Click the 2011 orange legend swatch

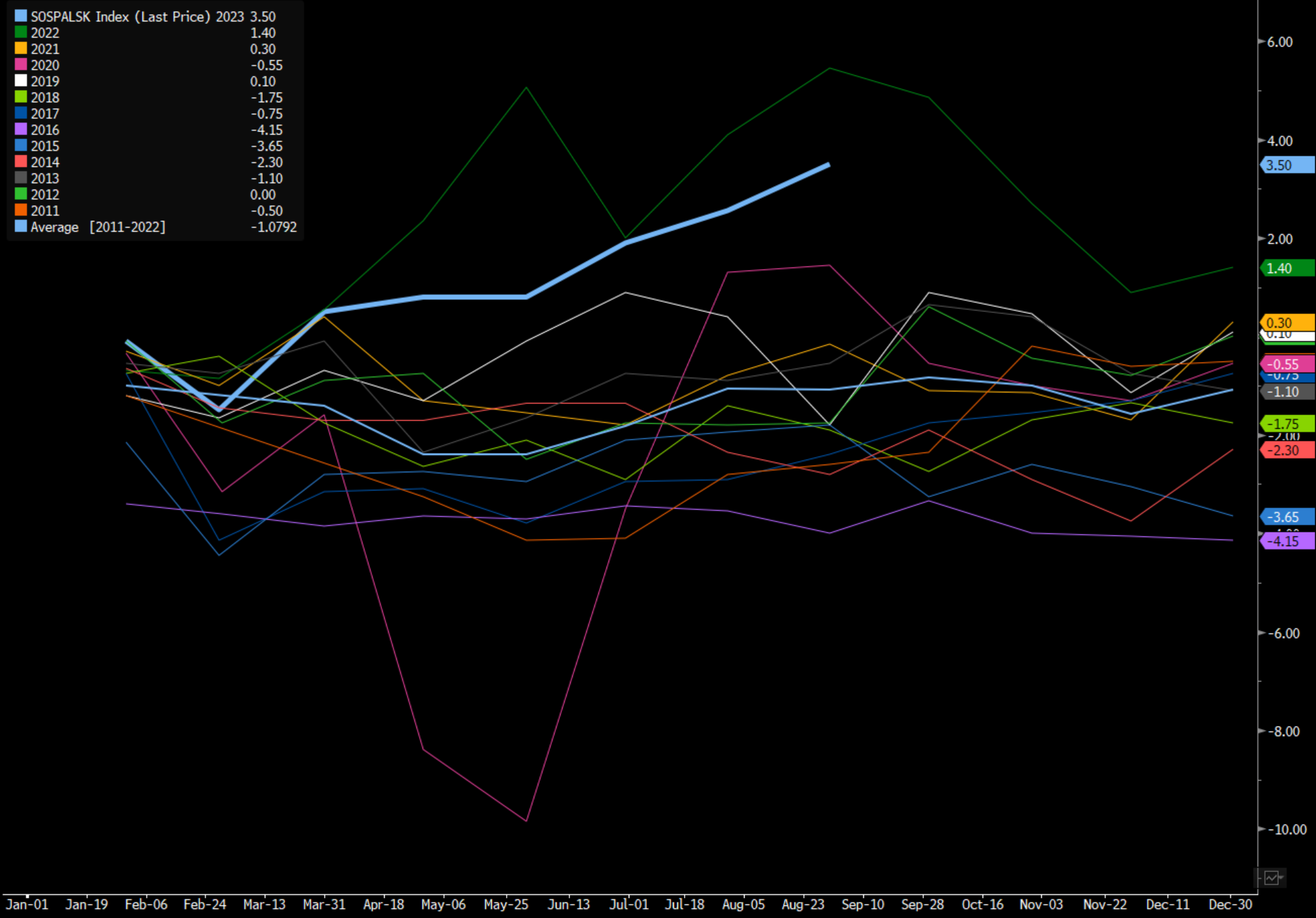tap(21, 210)
